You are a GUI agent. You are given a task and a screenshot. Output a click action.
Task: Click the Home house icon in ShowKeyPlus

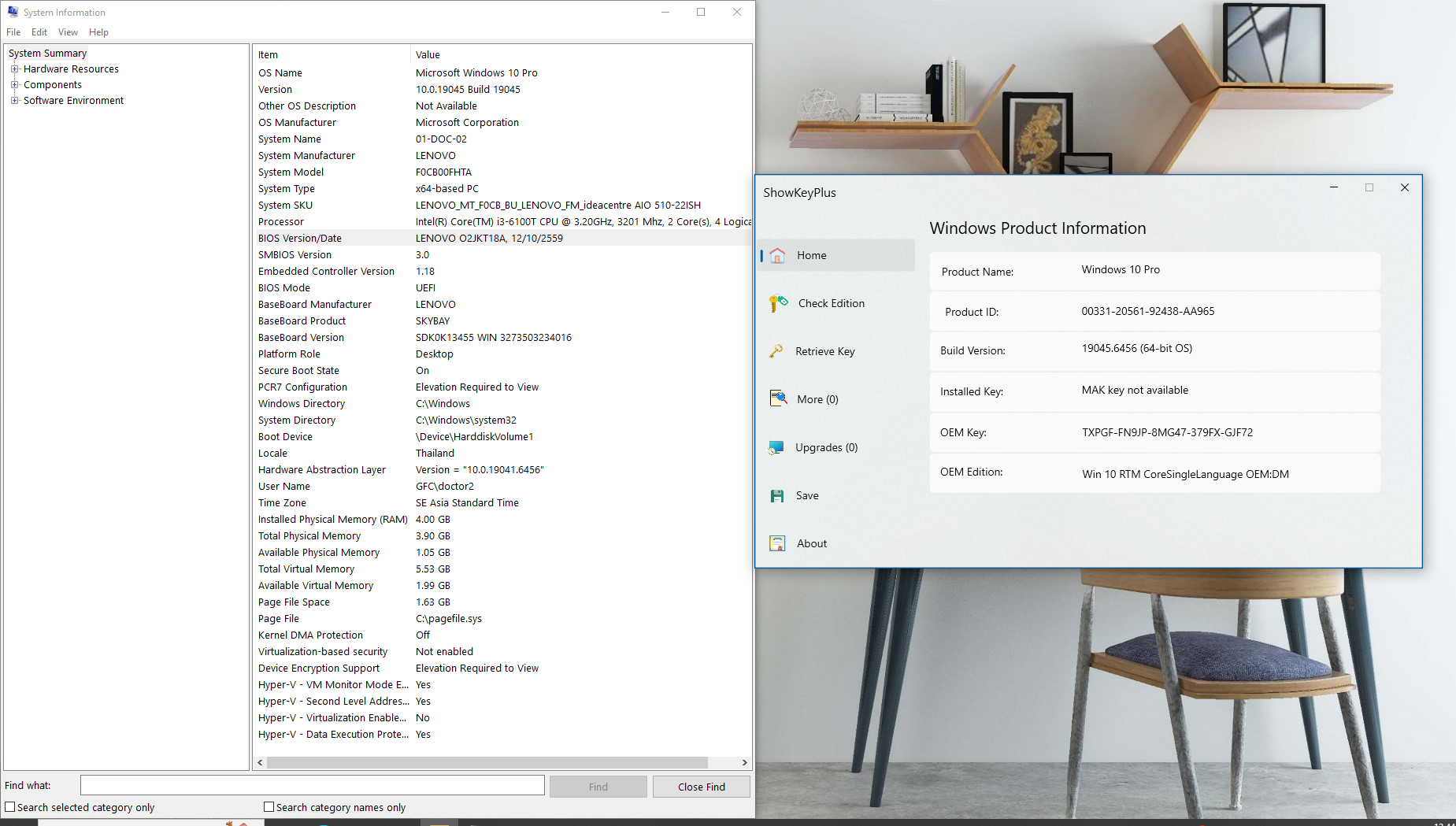coord(777,255)
